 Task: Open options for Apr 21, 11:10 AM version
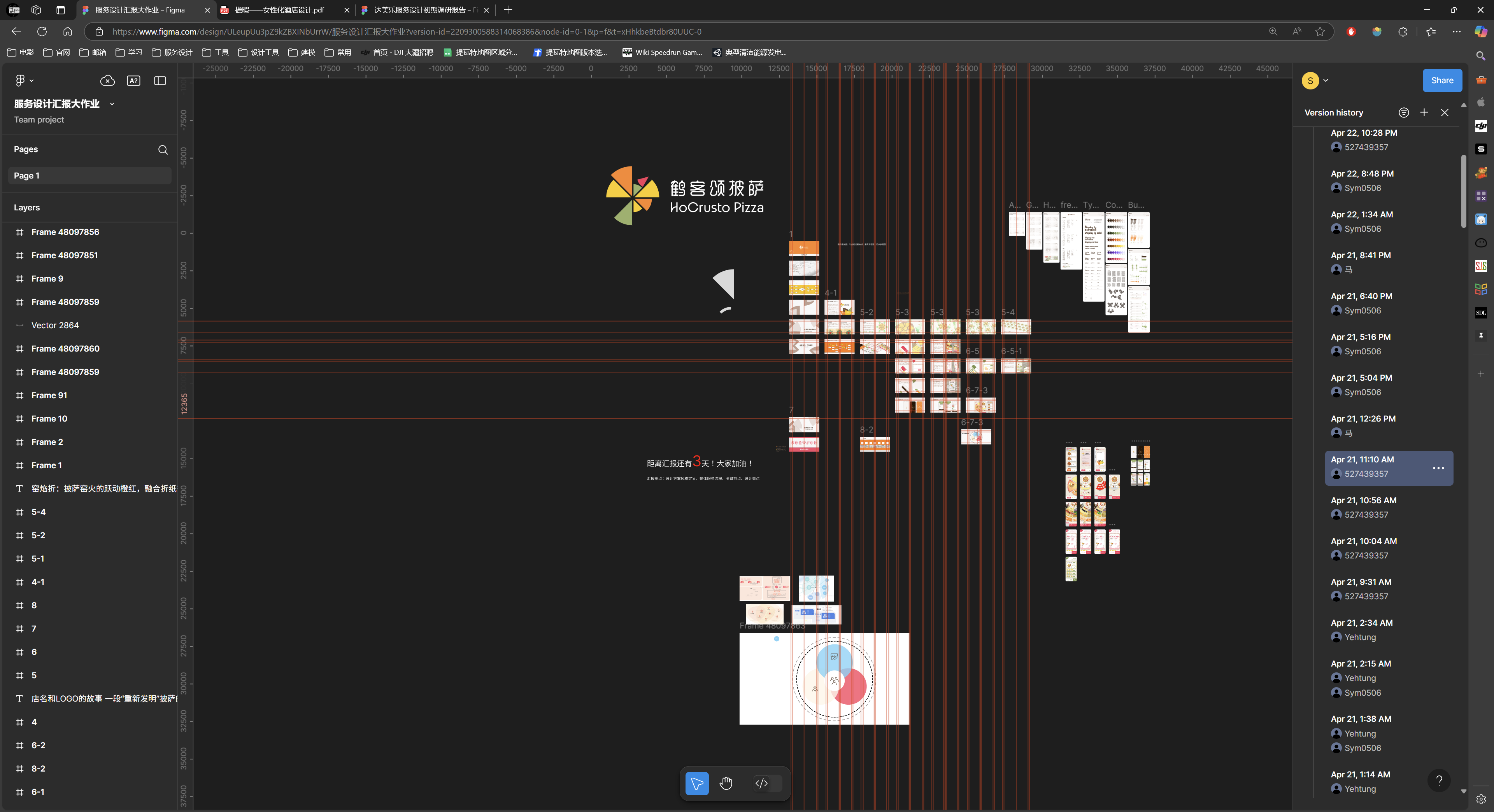[x=1438, y=468]
